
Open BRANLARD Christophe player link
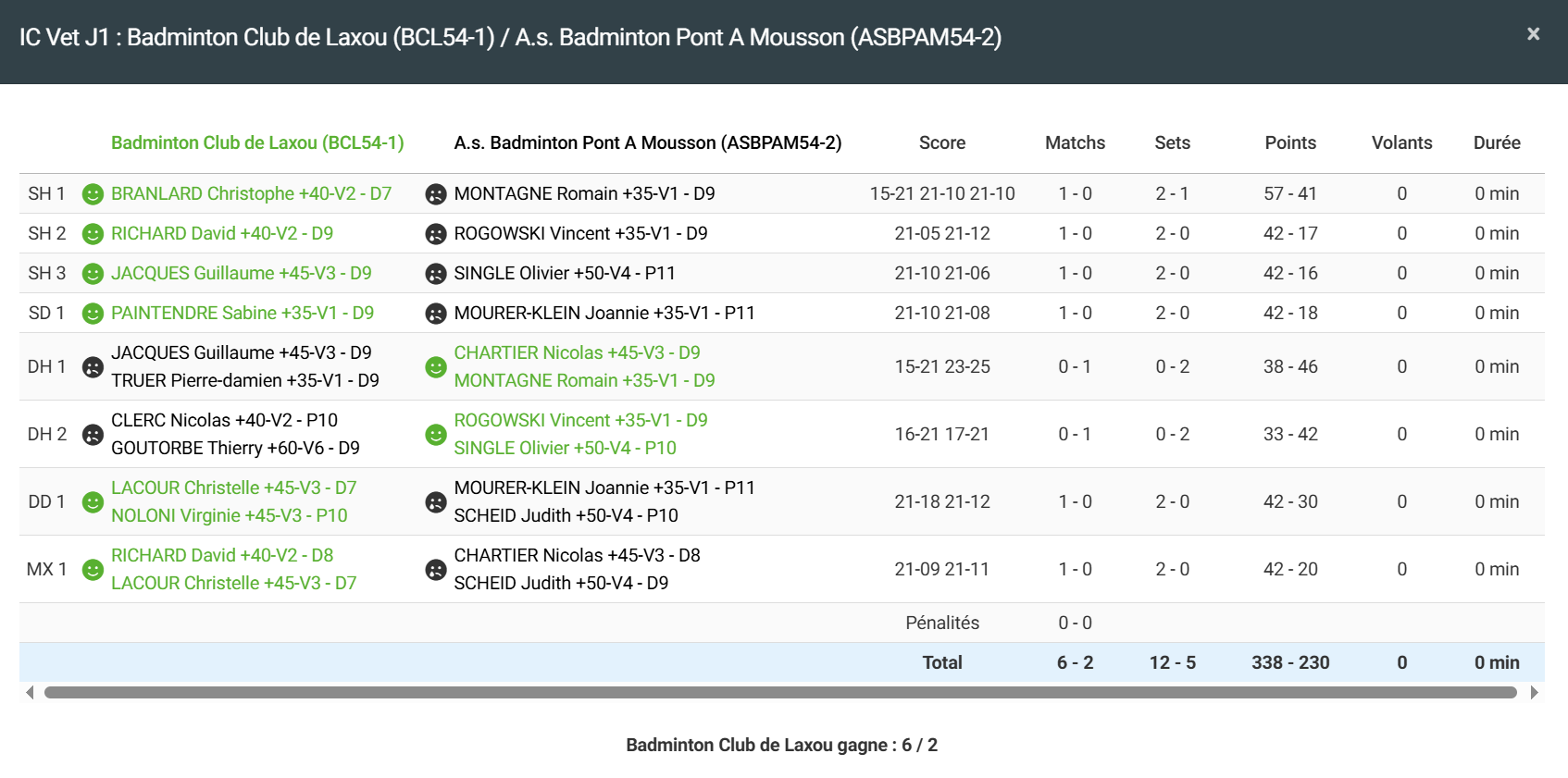[x=251, y=193]
